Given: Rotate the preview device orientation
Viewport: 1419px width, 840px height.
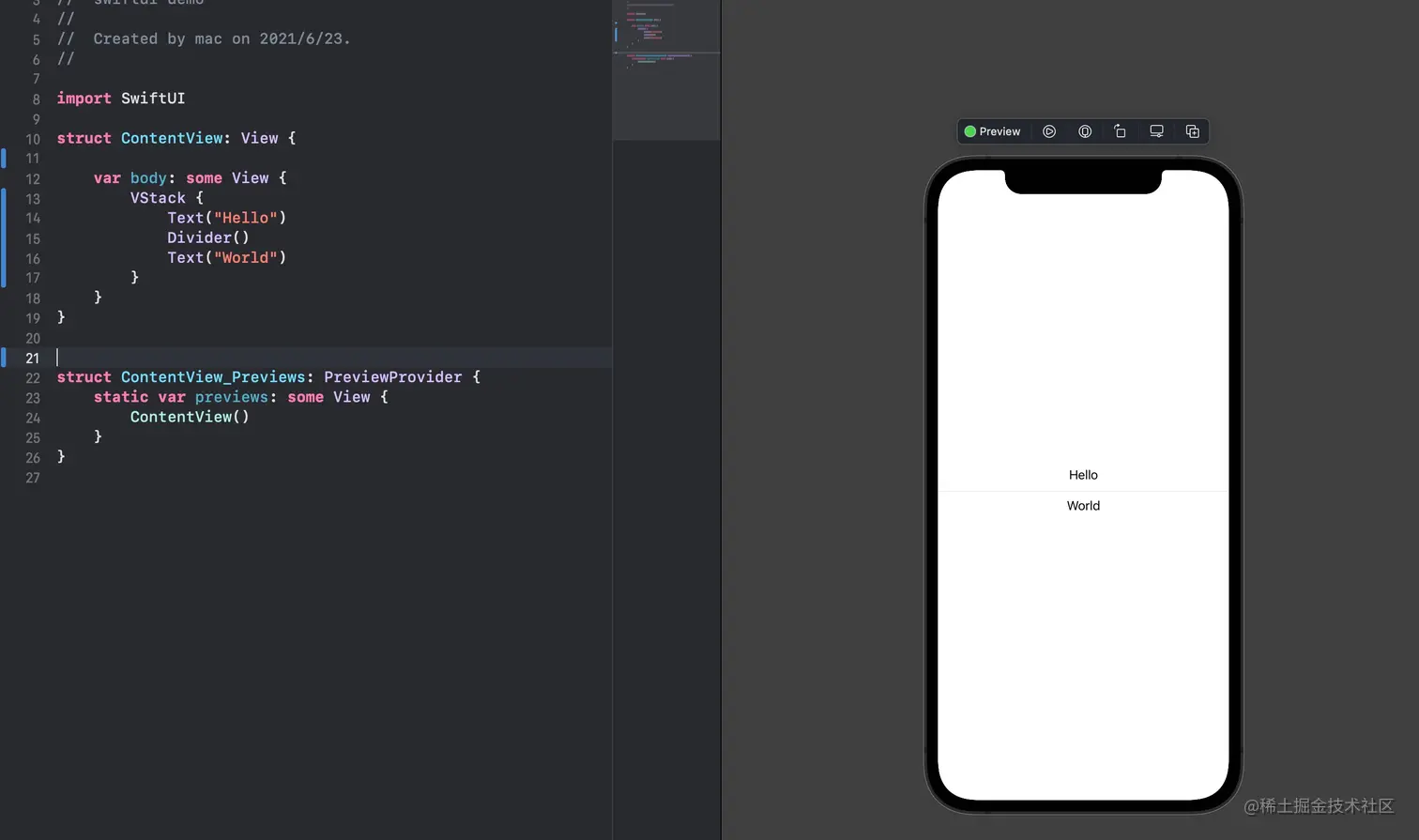Looking at the screenshot, I should (x=1120, y=131).
